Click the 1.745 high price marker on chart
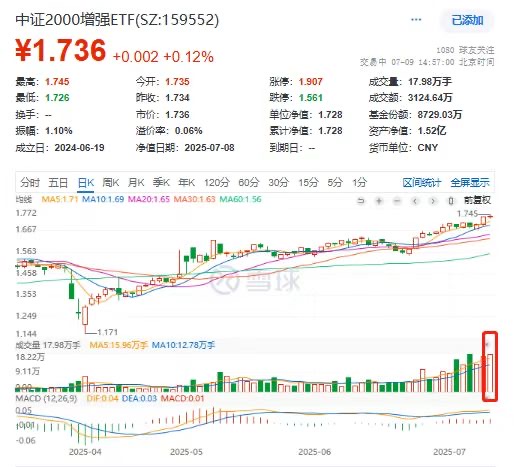Viewport: 514px width, 467px height. tap(467, 213)
